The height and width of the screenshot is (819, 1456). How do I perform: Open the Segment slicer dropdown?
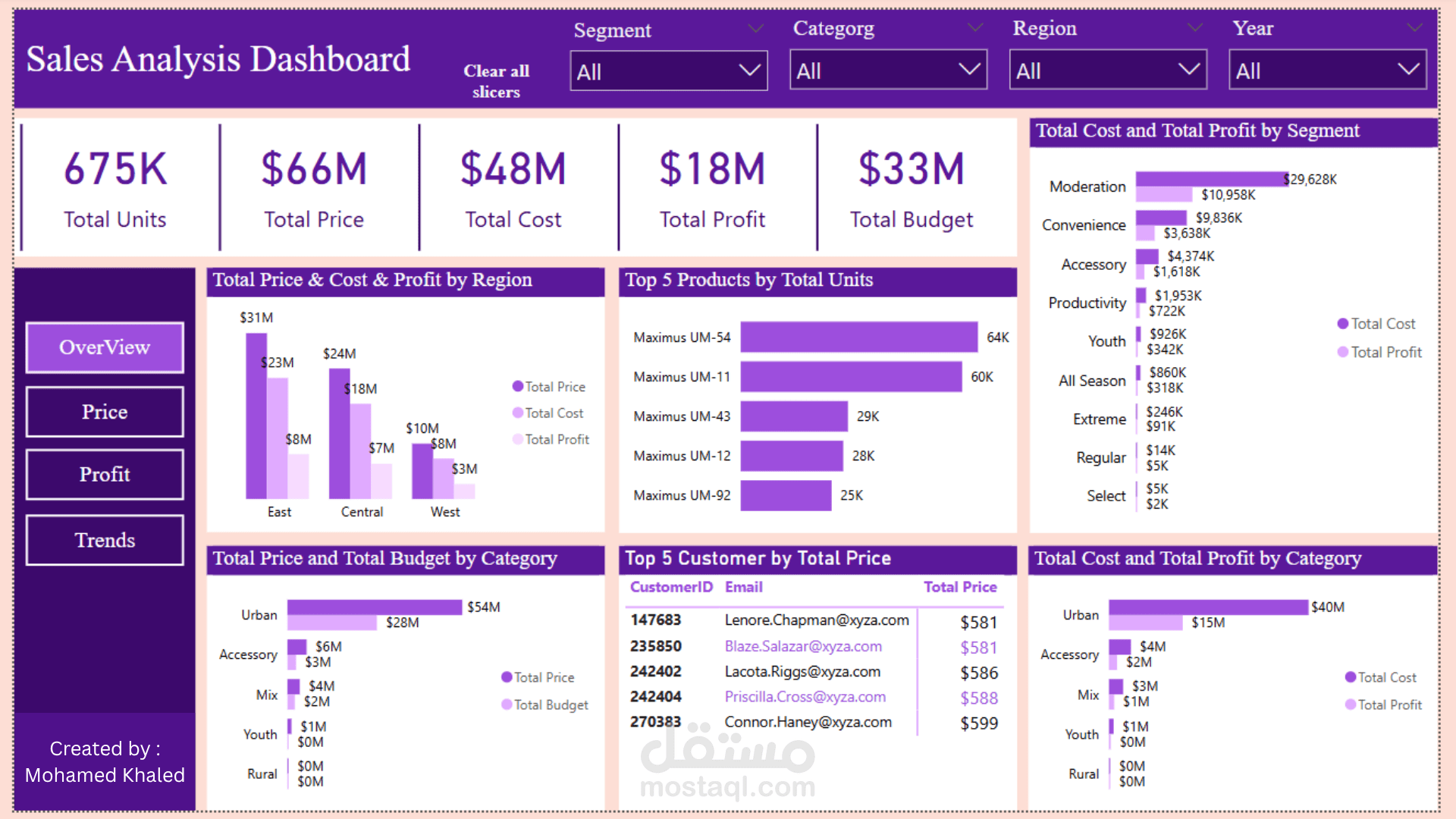click(668, 71)
